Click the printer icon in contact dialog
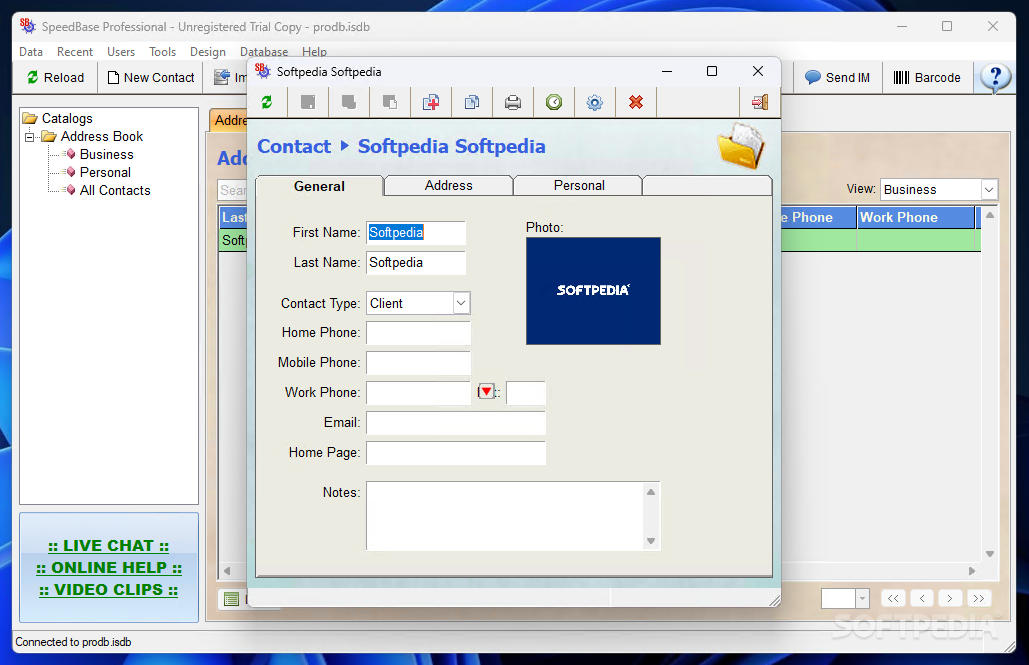This screenshot has width=1029, height=665. click(x=513, y=102)
